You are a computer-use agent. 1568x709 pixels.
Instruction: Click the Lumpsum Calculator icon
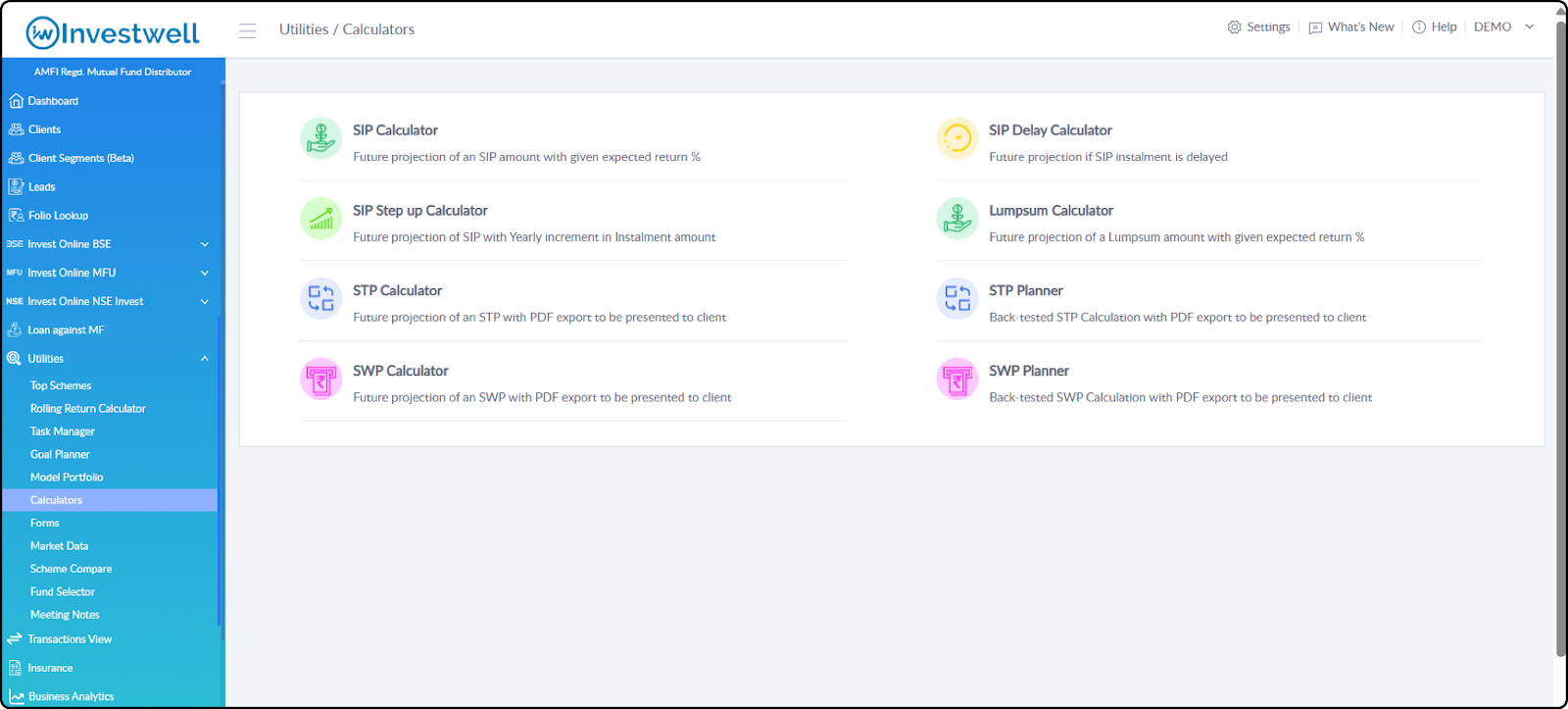956,219
